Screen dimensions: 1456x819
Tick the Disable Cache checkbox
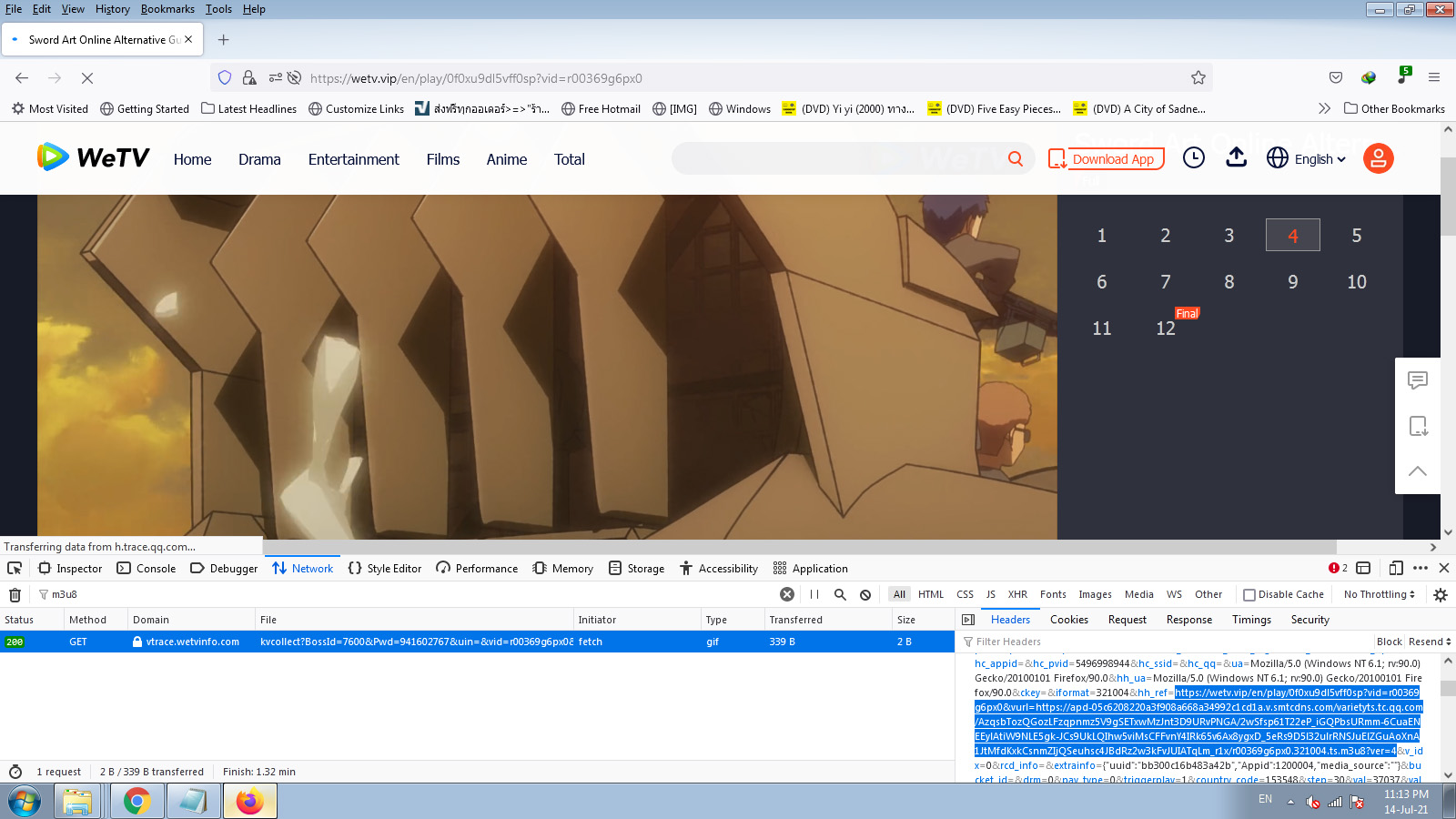coord(1249,595)
